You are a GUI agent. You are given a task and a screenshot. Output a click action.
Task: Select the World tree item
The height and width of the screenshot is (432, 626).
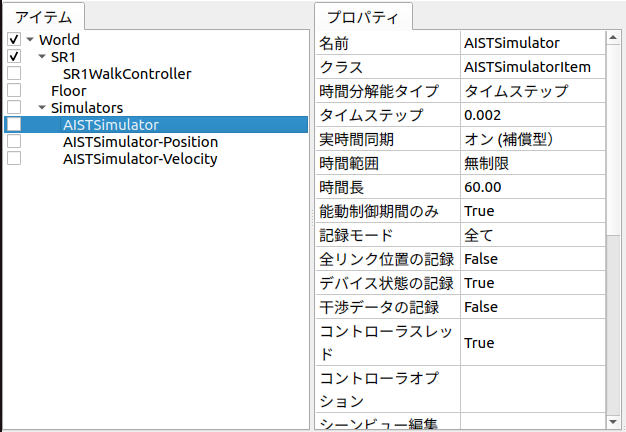point(59,40)
